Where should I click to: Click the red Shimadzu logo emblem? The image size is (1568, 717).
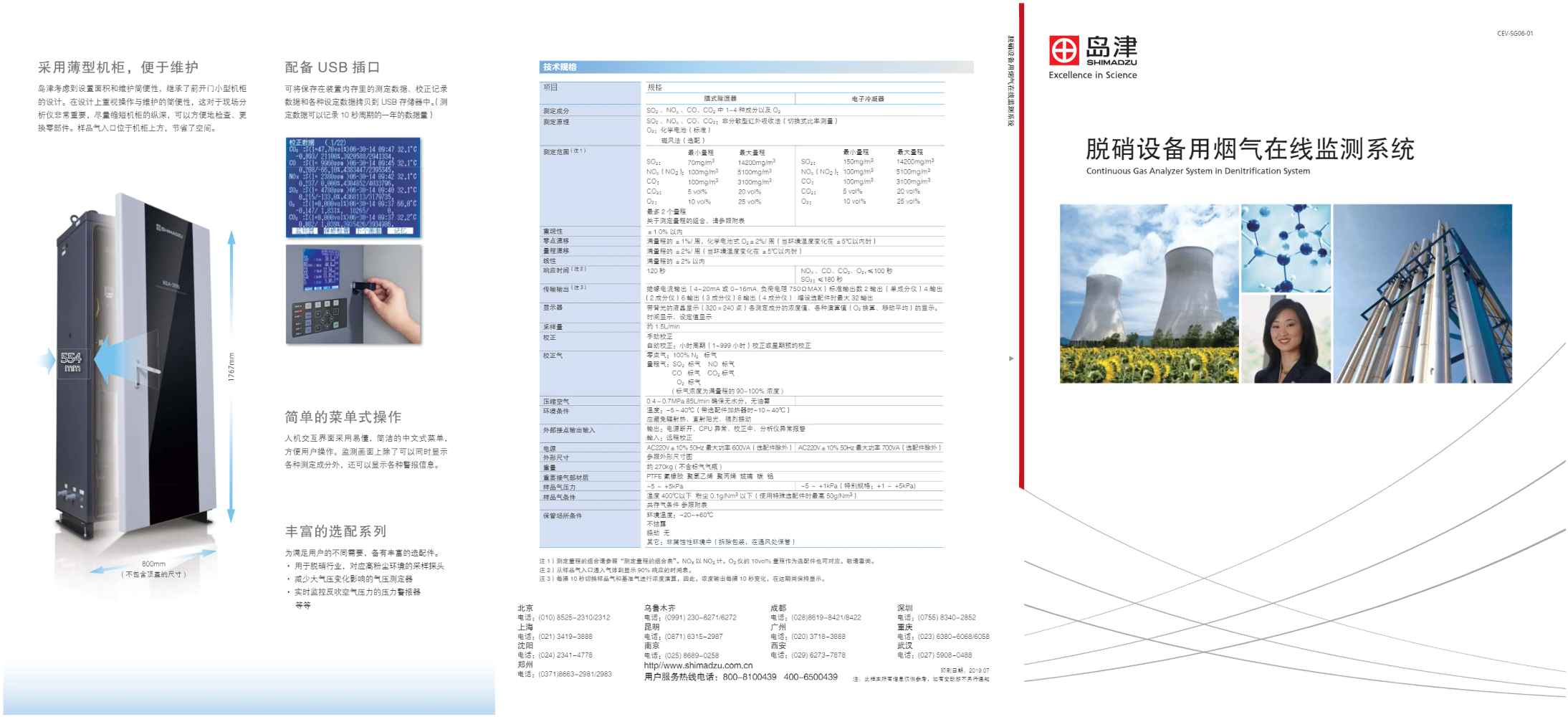1063,50
